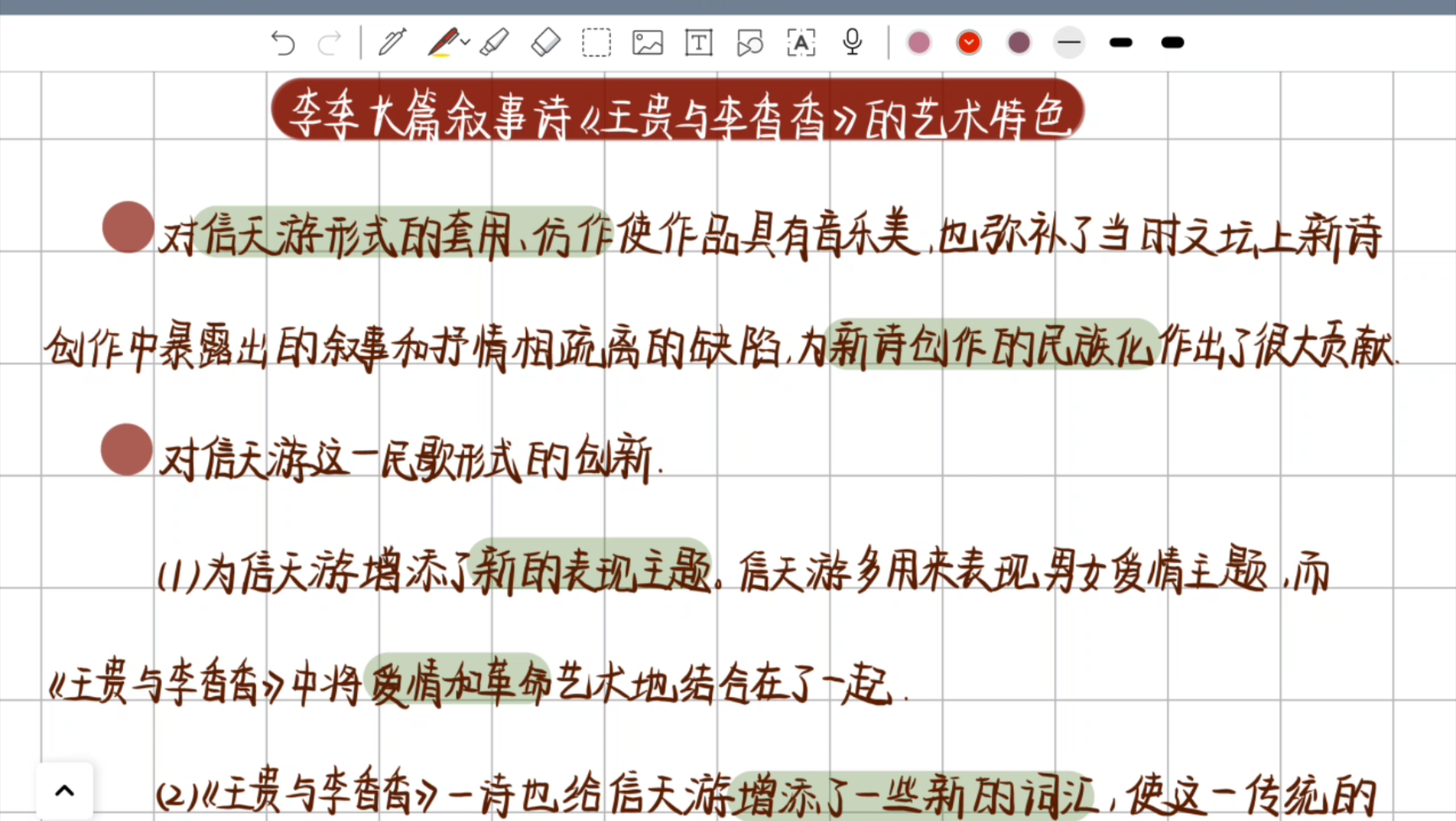Click the highlighted phrase 新的表现主题

click(591, 567)
